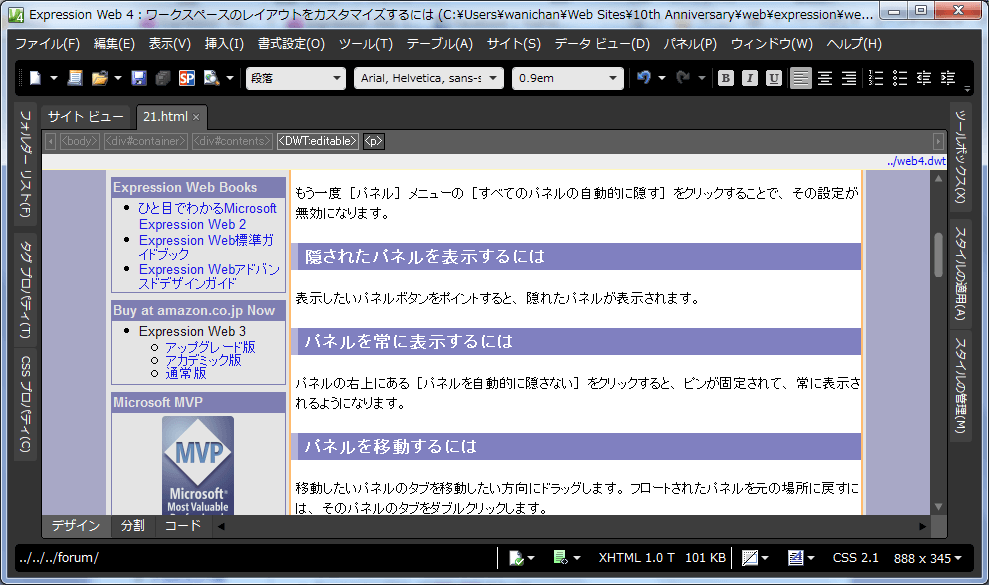This screenshot has width=989, height=585.
Task: Click the vertical scrollbar thumb
Action: (x=939, y=255)
